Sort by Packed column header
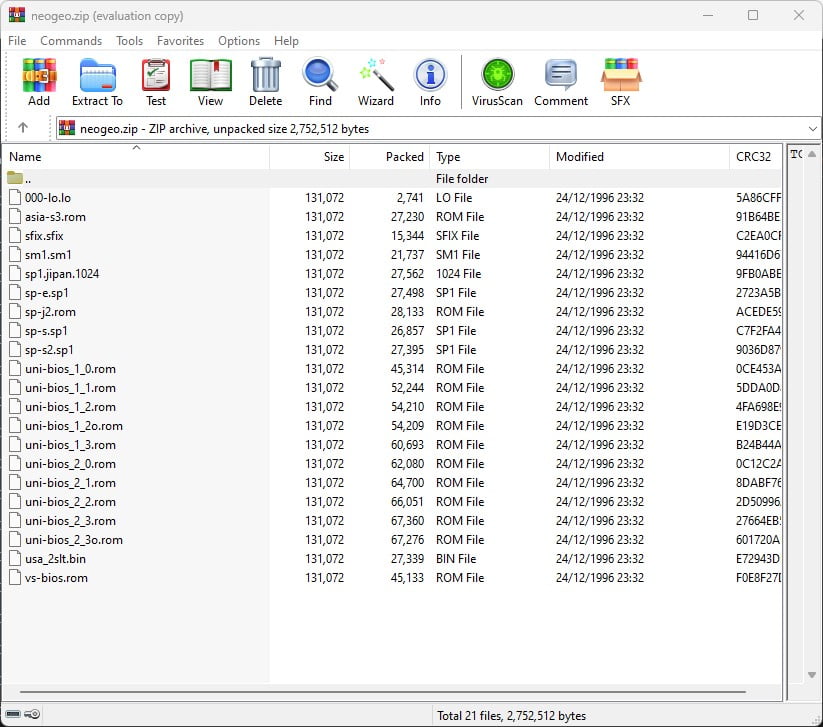 (389, 156)
